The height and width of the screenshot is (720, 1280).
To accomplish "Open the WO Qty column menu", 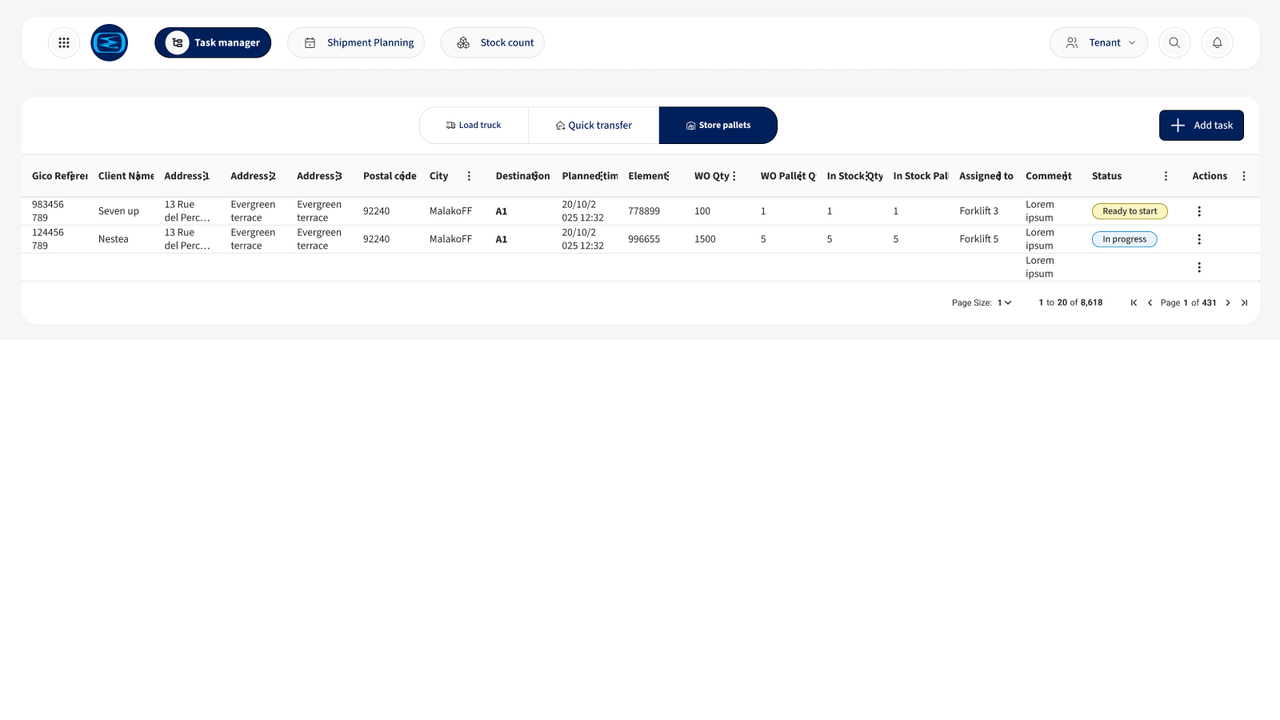I will 734,176.
